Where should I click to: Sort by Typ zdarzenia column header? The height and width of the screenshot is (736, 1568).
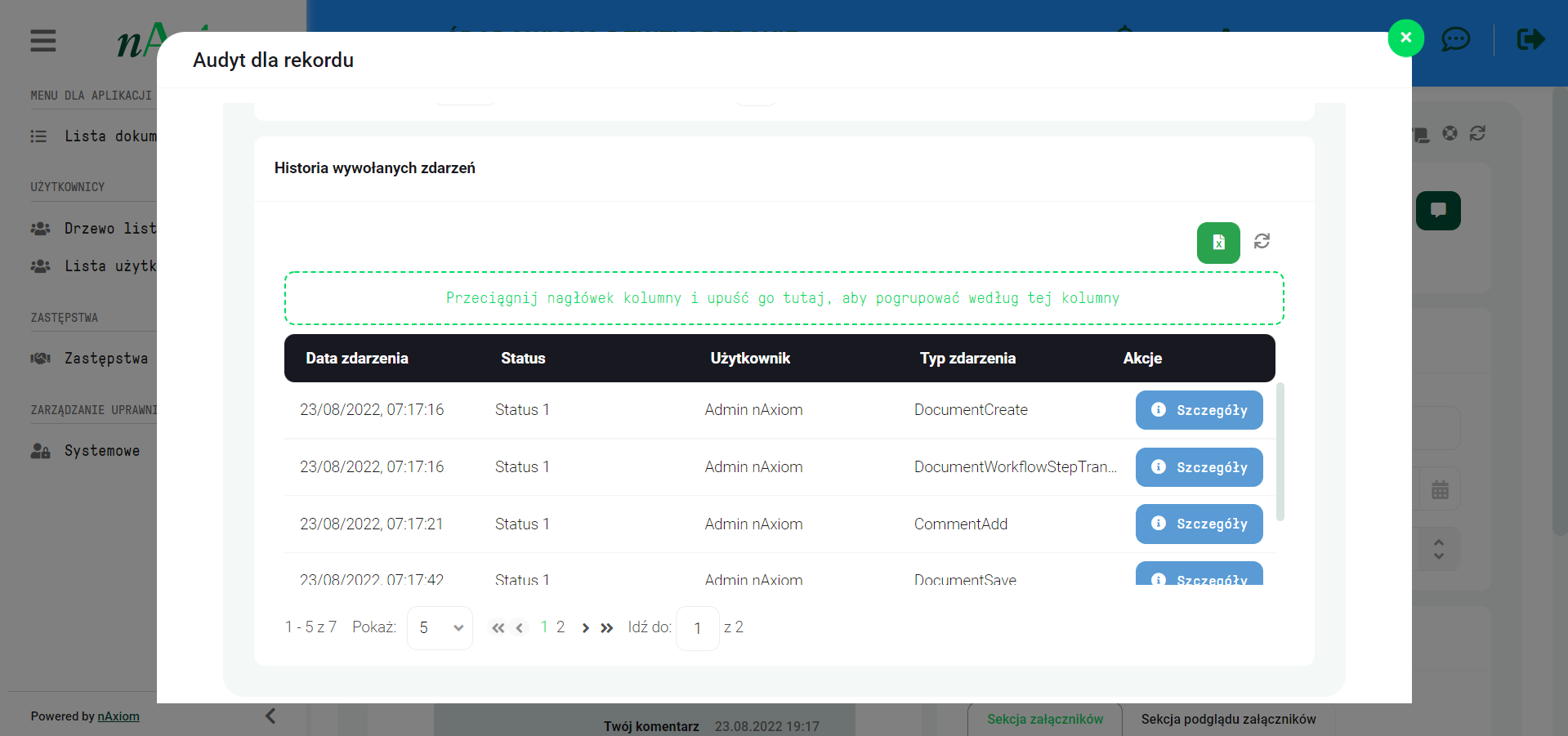[967, 359]
